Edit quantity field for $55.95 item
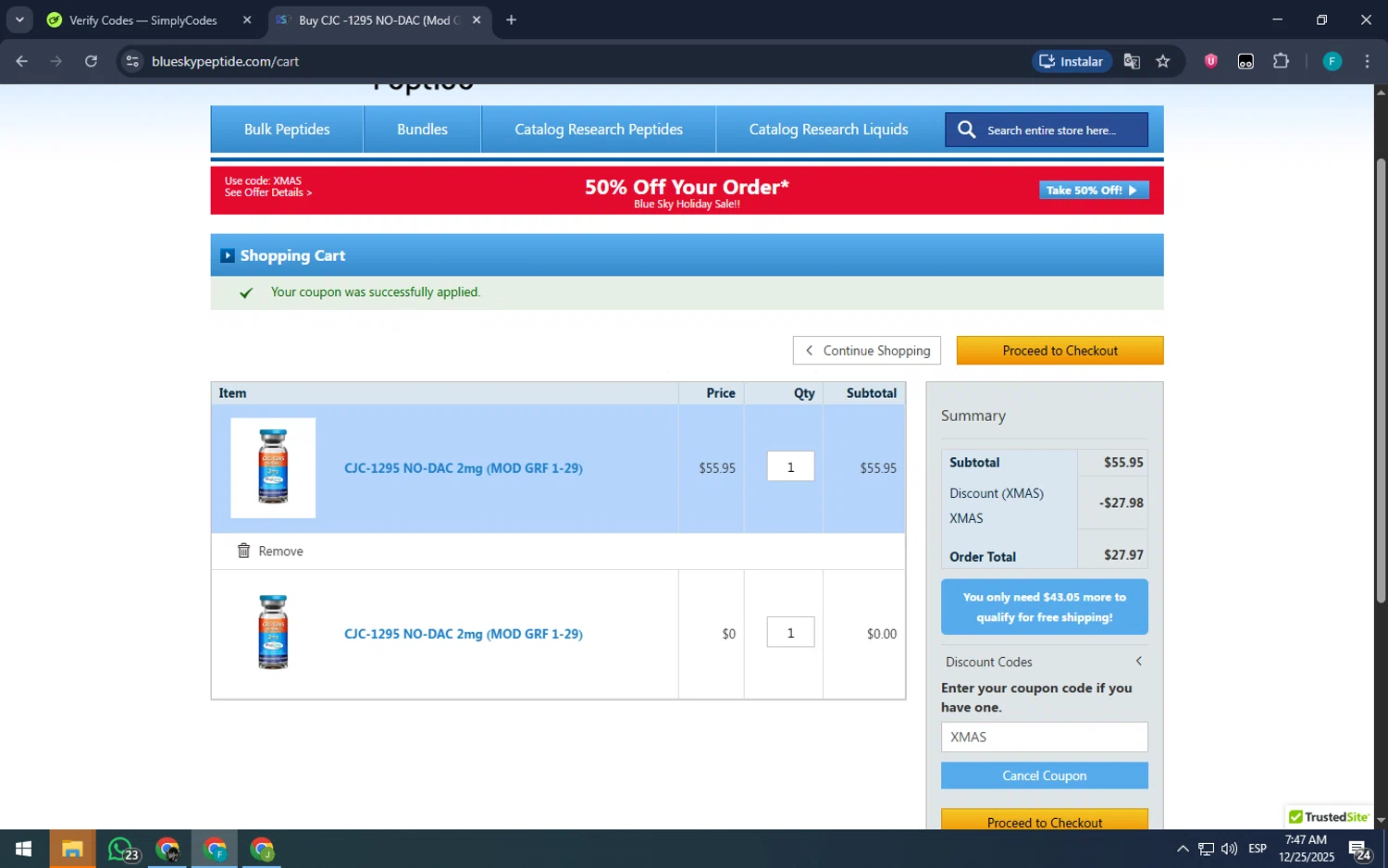 coord(790,466)
